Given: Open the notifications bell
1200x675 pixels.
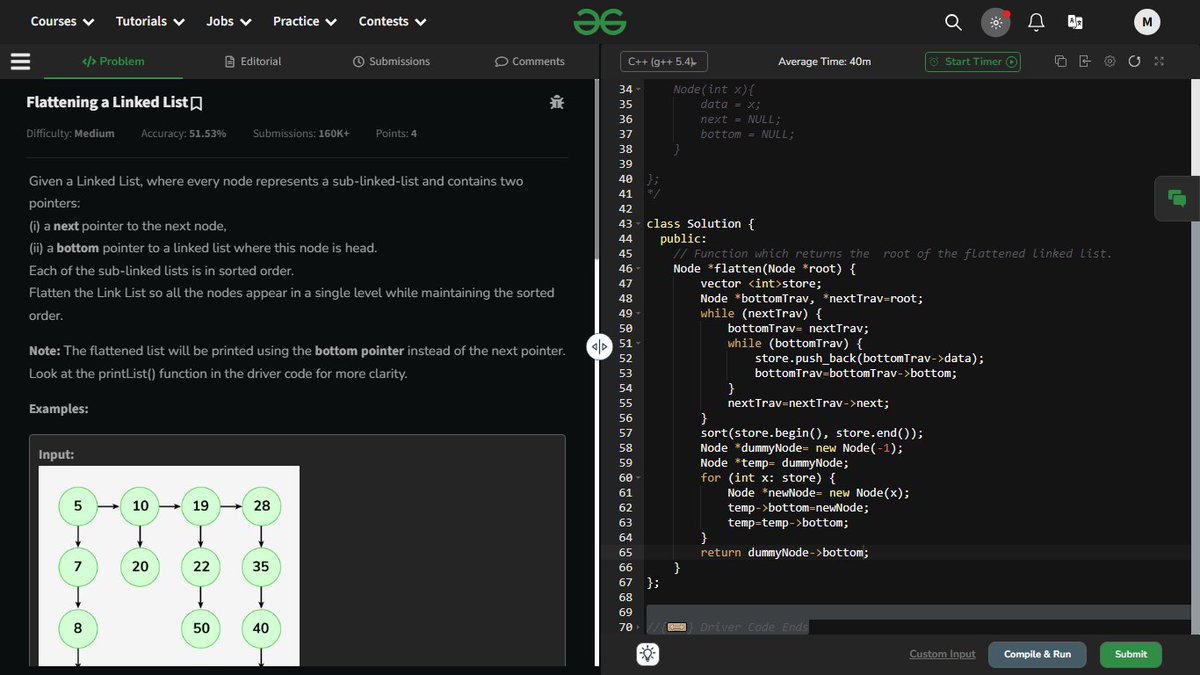Looking at the screenshot, I should point(1036,22).
